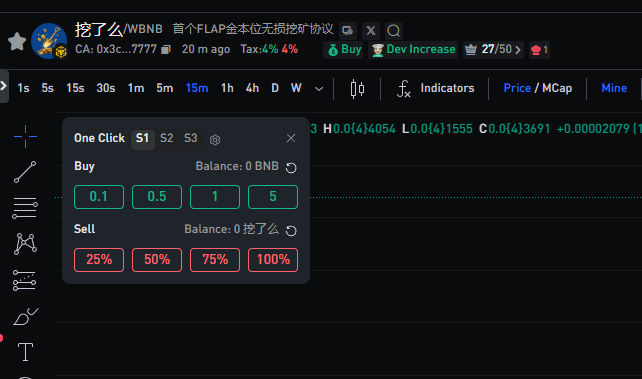Open One Click settings gear
The height and width of the screenshot is (379, 642).
[215, 140]
